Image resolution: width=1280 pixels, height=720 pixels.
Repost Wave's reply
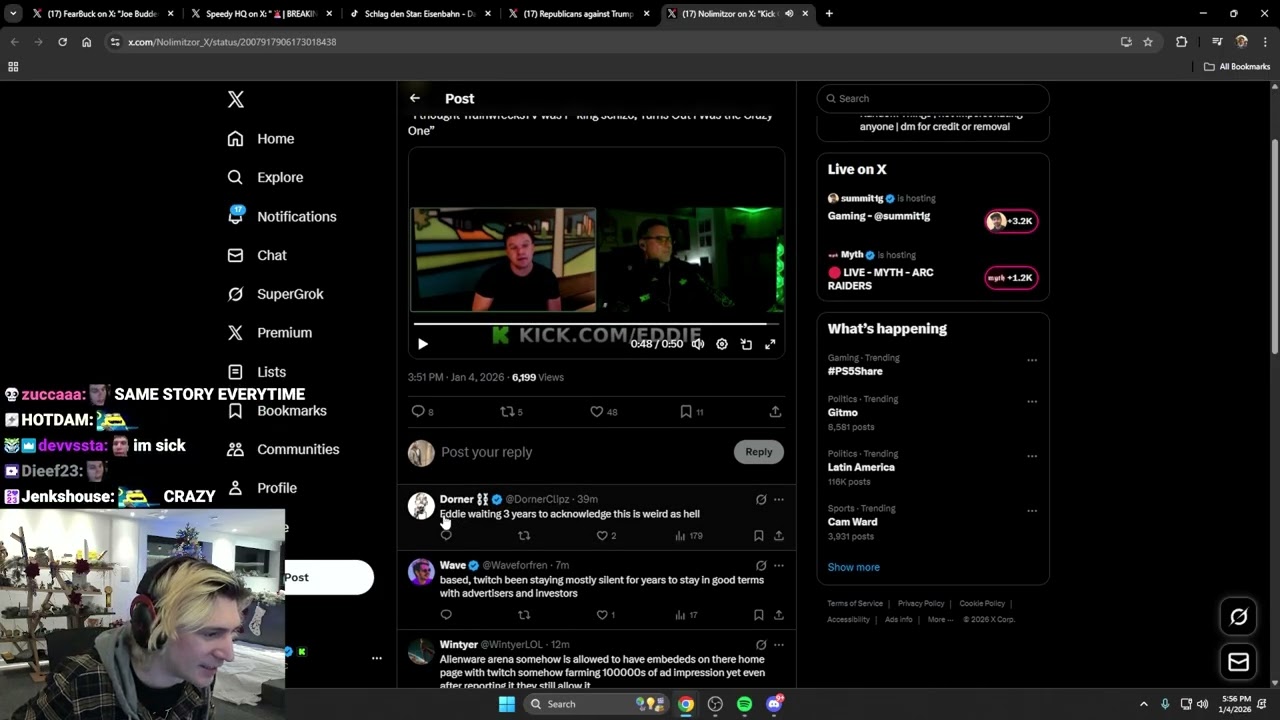524,615
